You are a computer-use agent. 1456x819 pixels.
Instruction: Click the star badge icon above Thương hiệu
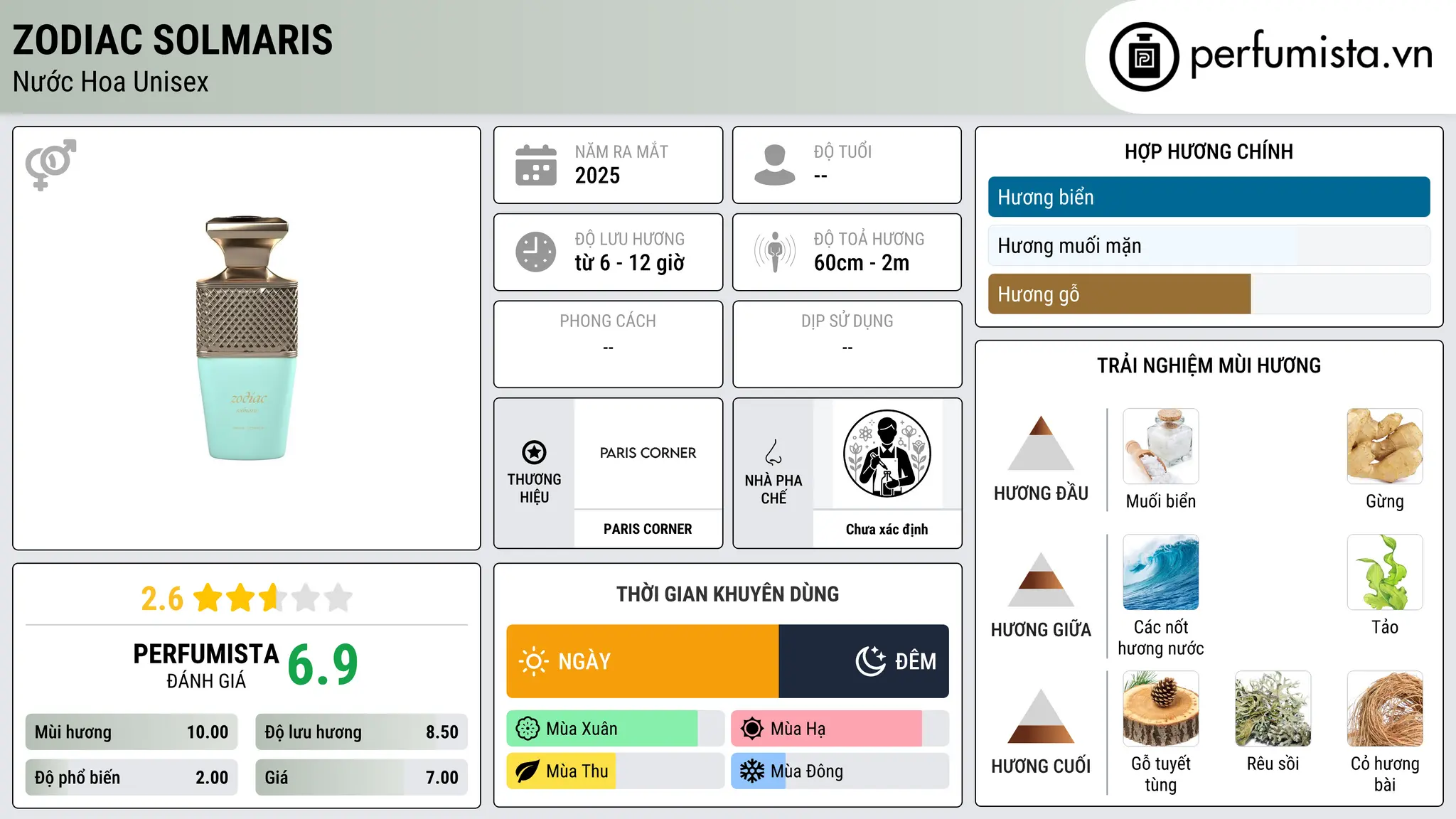pos(534,452)
